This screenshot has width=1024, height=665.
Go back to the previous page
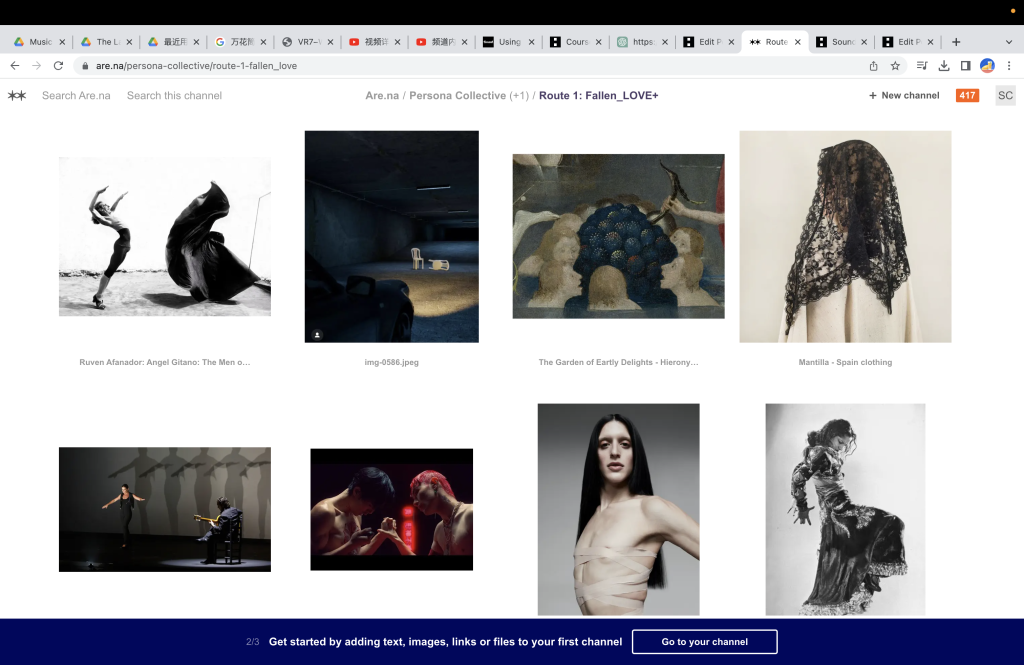coord(14,65)
